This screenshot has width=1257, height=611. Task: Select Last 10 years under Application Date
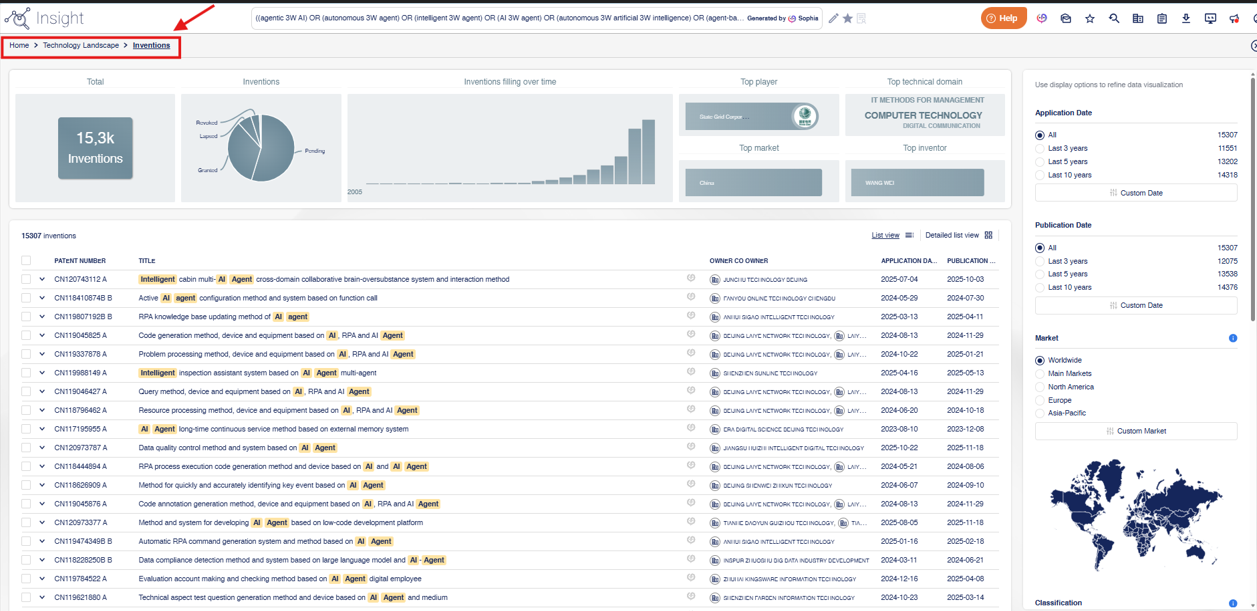click(x=1040, y=175)
